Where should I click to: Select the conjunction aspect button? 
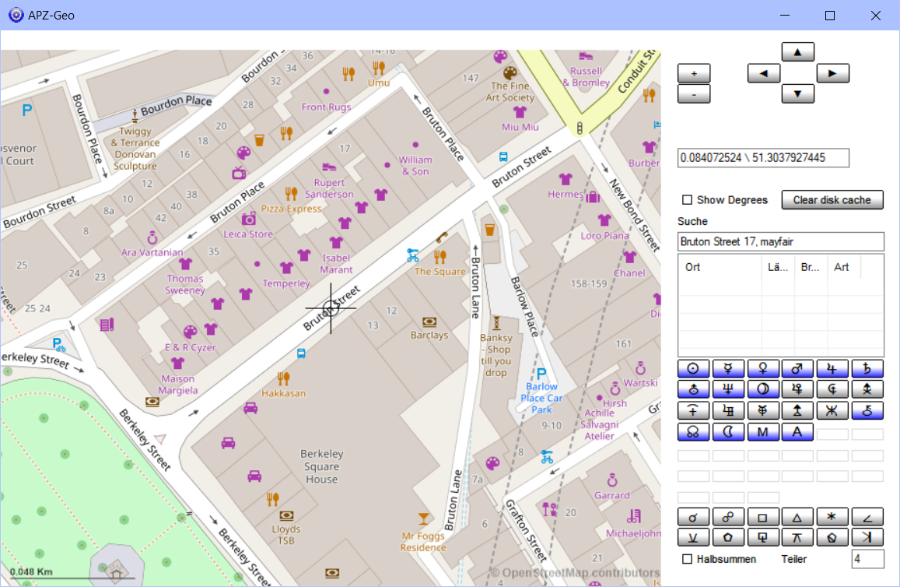[x=693, y=517]
